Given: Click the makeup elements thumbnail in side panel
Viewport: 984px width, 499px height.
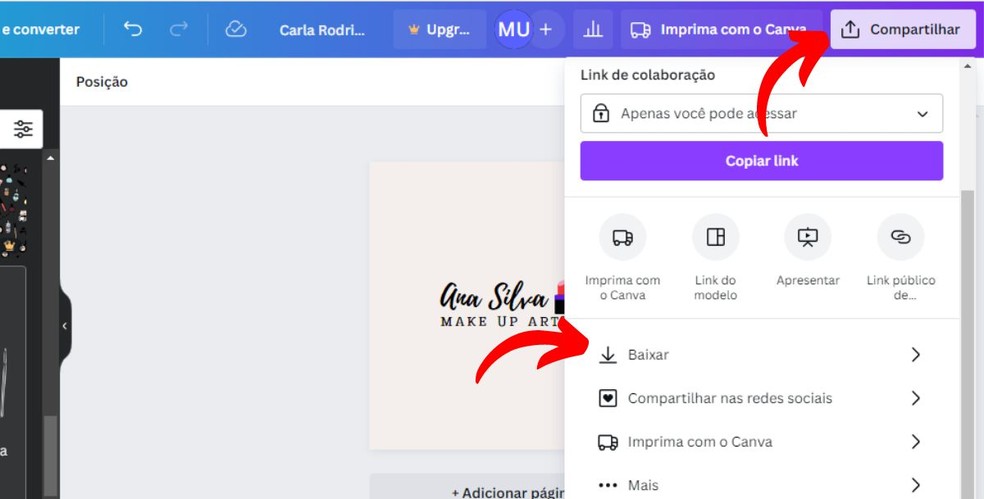Looking at the screenshot, I should 13,209.
